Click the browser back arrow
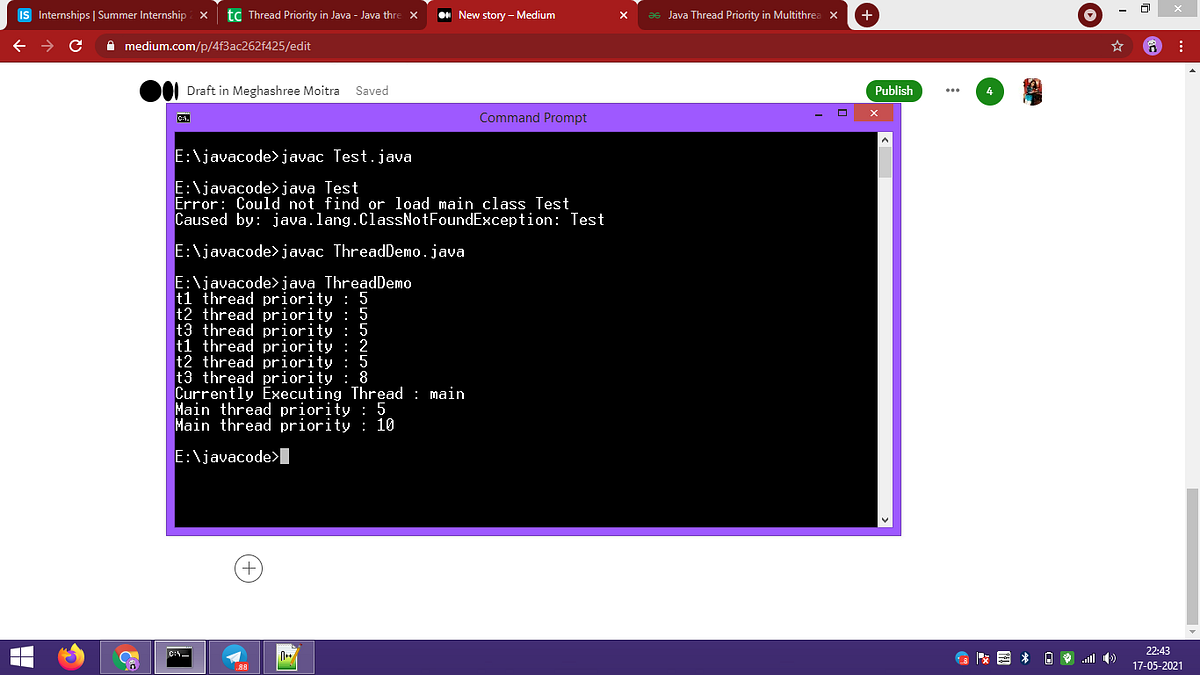The width and height of the screenshot is (1200, 675). [21, 46]
